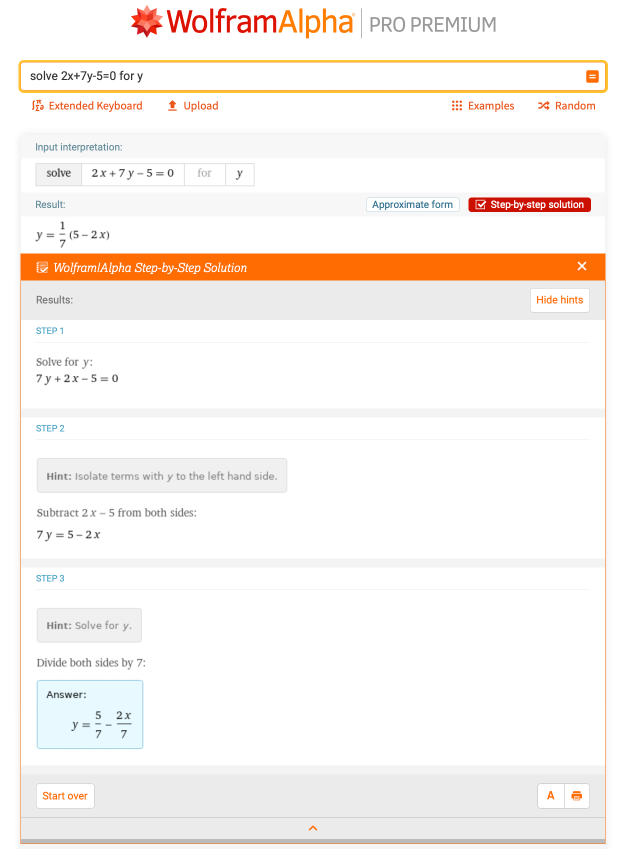
Task: Toggle the Step-by-step solution button
Action: coord(529,205)
